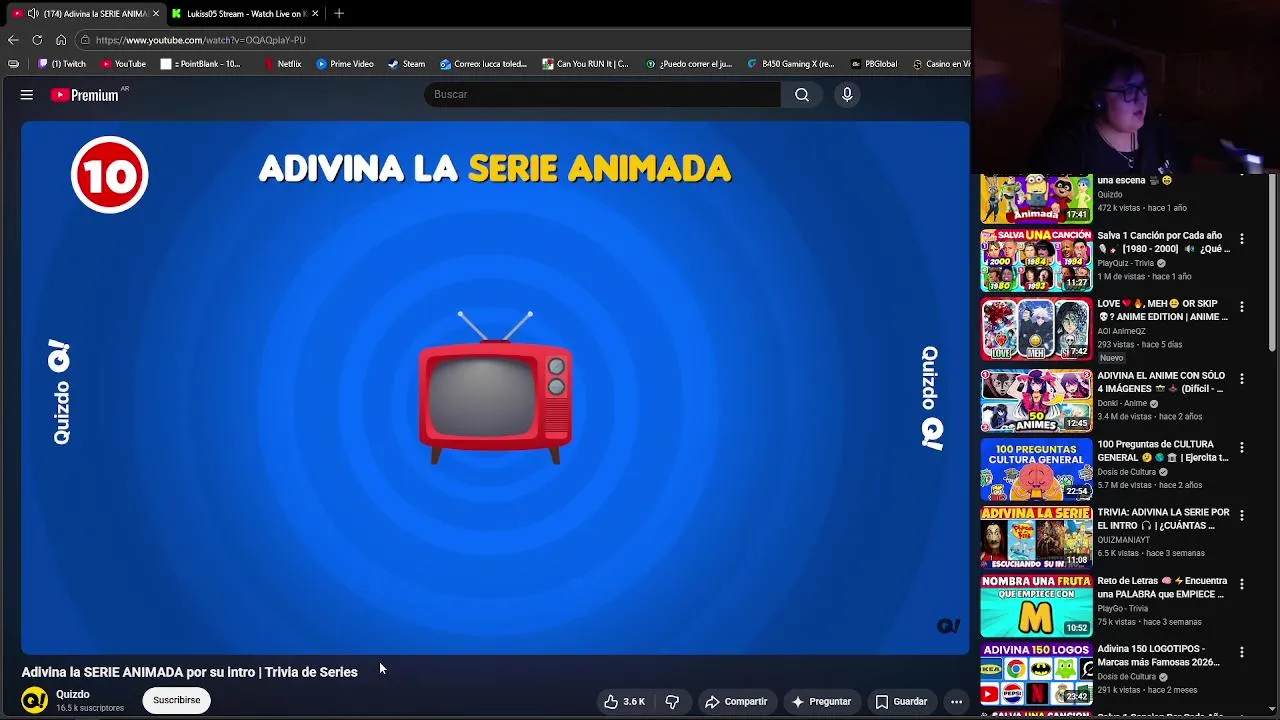The image size is (1280, 720).
Task: Open the Casino en Vi bookmark
Action: (941, 64)
